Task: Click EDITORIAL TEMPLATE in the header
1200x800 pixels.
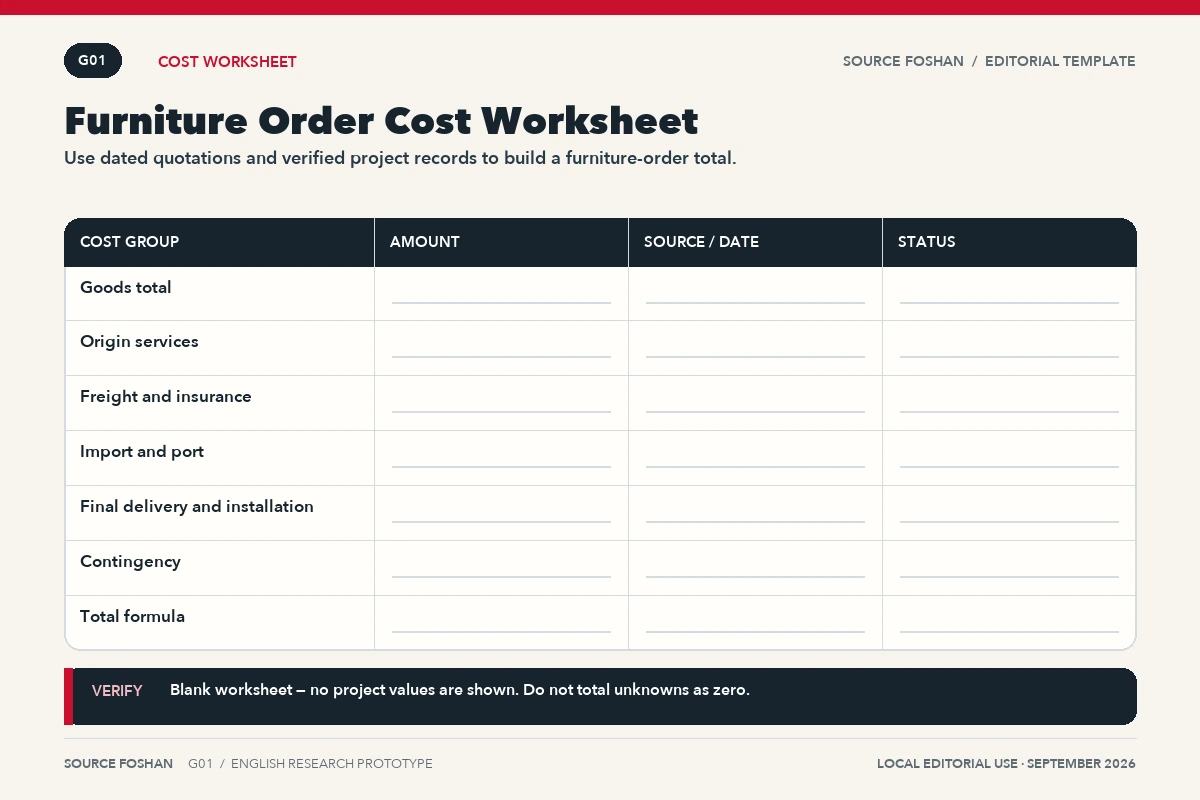Action: click(1060, 61)
